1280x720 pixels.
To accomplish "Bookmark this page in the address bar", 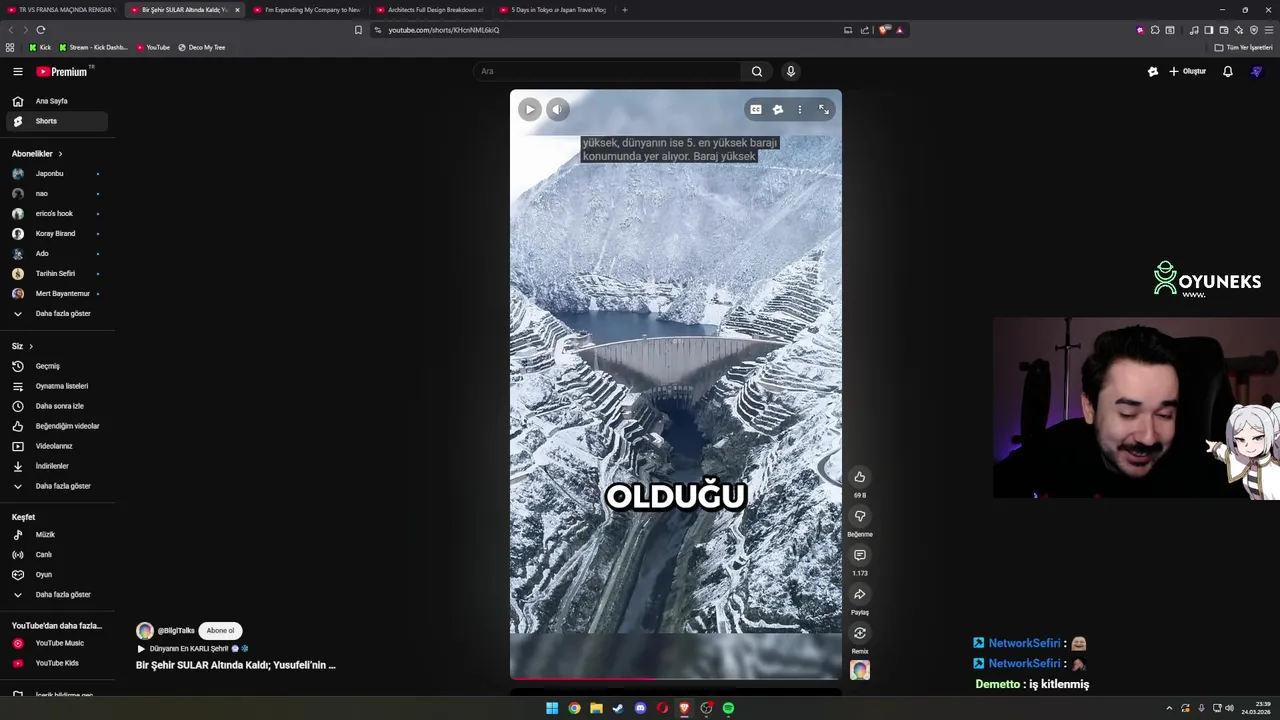I will pyautogui.click(x=358, y=30).
